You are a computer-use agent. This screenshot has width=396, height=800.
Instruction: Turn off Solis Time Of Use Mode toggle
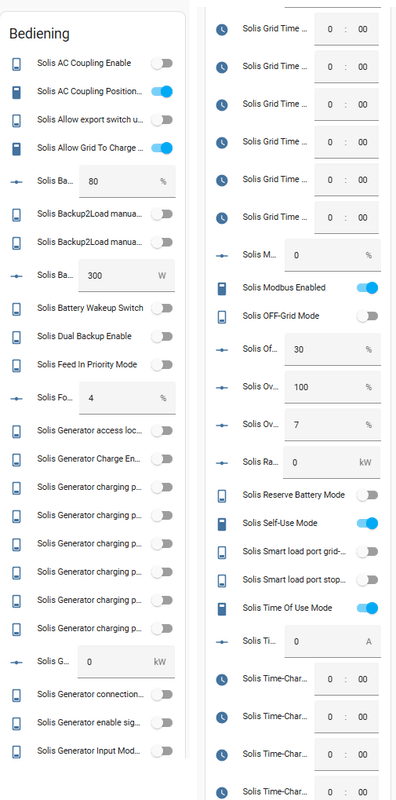tap(367, 608)
